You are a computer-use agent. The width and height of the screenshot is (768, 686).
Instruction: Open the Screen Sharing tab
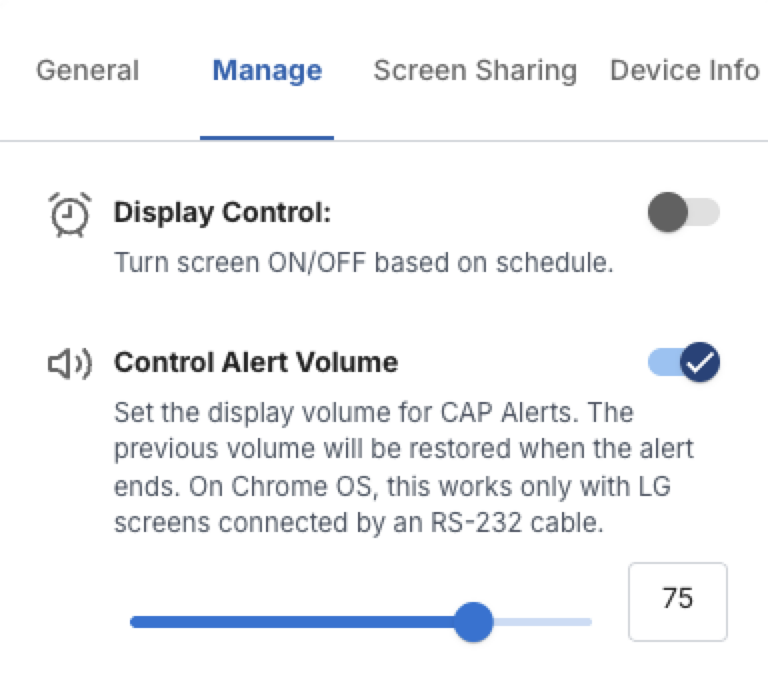pos(475,71)
